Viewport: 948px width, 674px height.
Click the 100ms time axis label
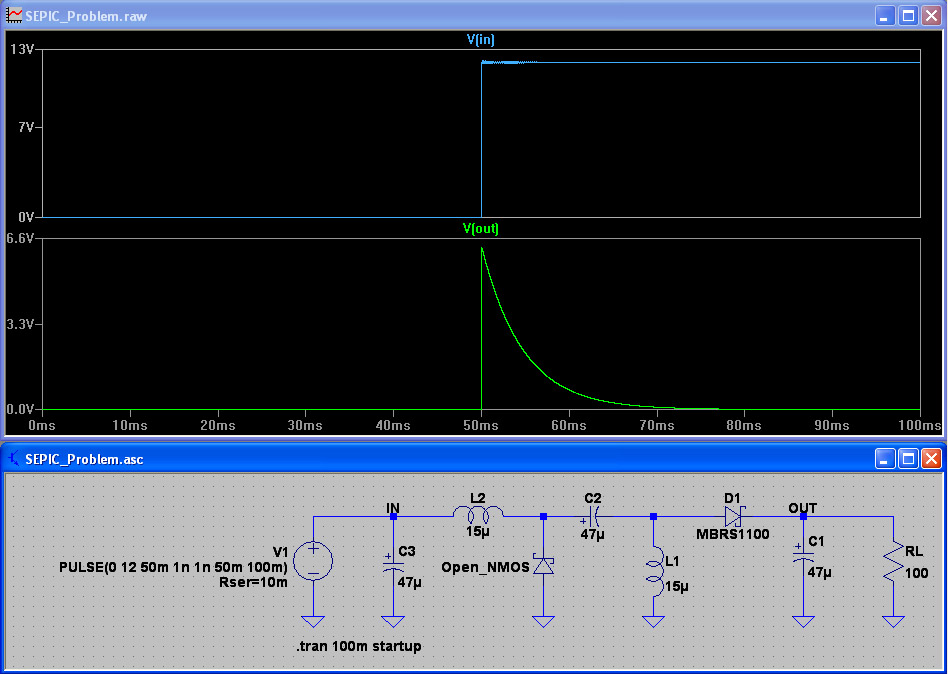(x=919, y=426)
